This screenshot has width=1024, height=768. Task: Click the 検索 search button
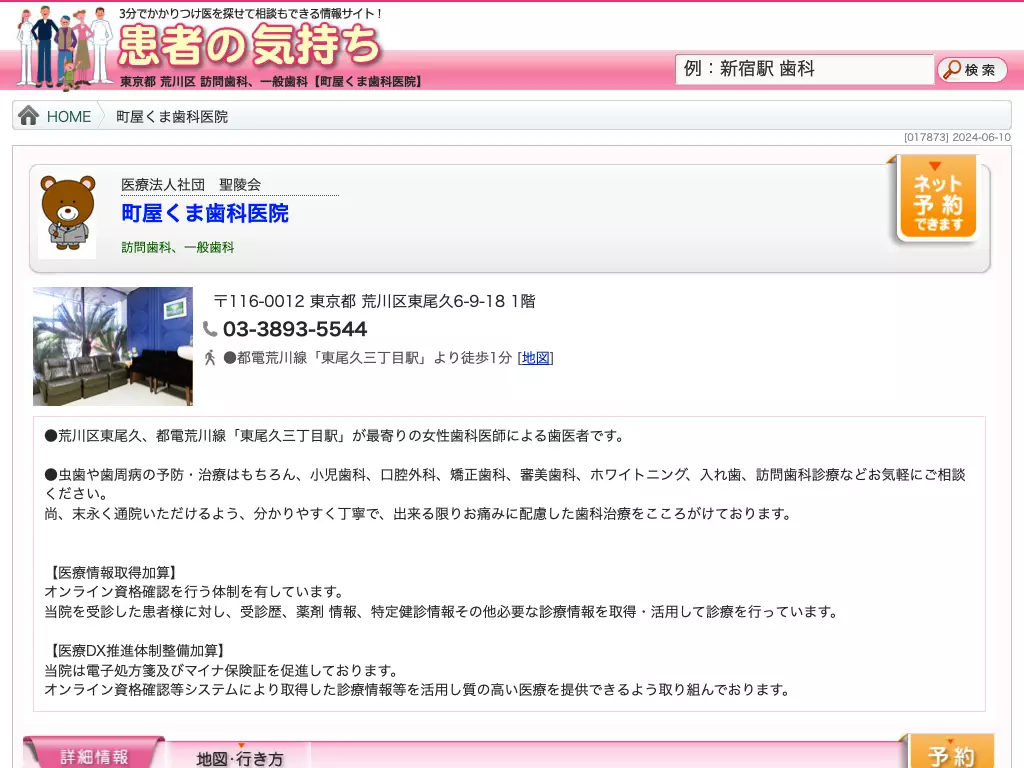point(972,69)
